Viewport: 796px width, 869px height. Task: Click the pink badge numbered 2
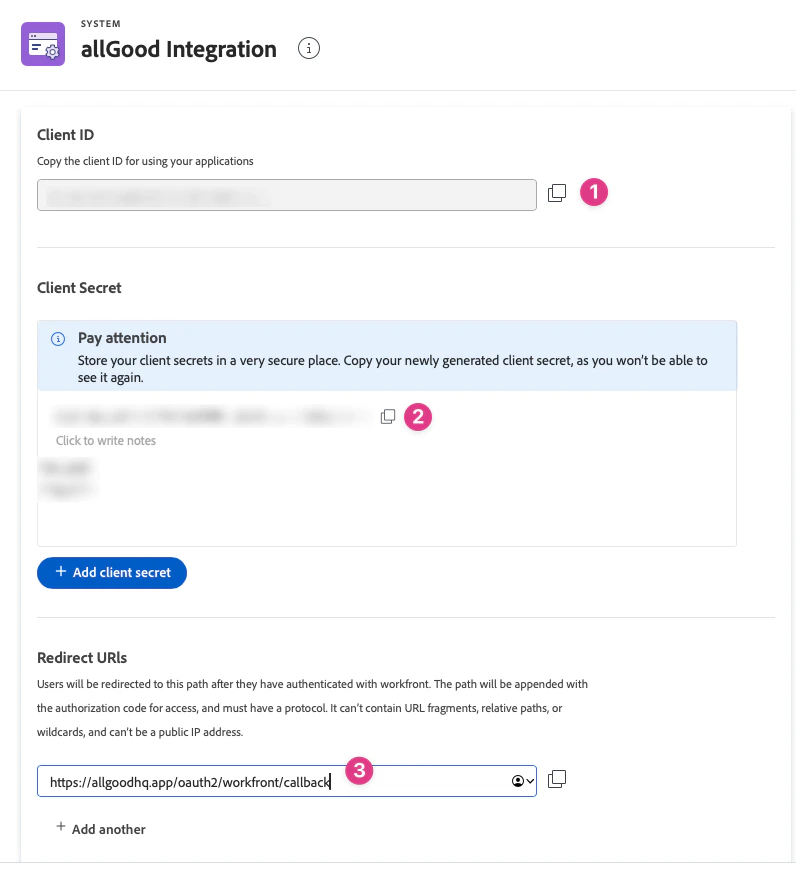[x=418, y=417]
